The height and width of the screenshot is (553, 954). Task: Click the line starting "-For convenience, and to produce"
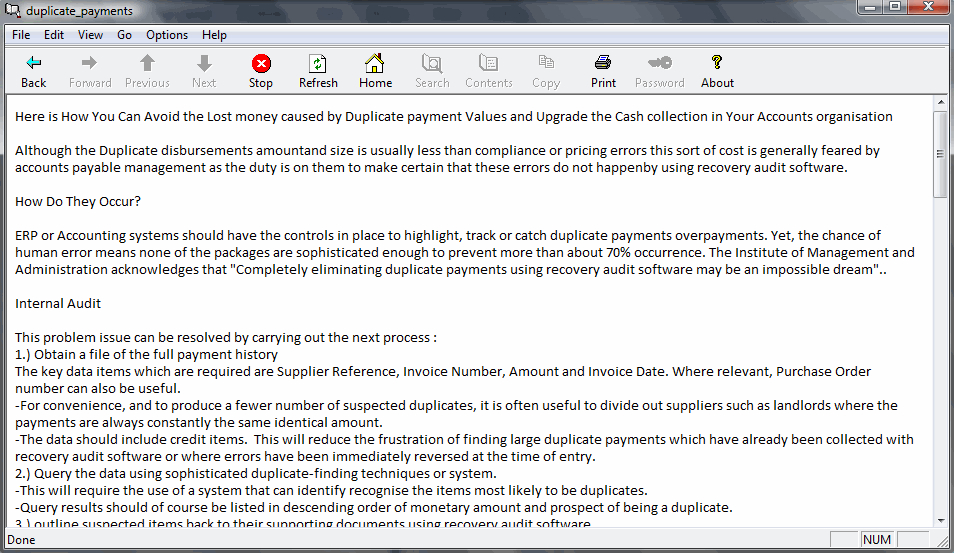456,414
